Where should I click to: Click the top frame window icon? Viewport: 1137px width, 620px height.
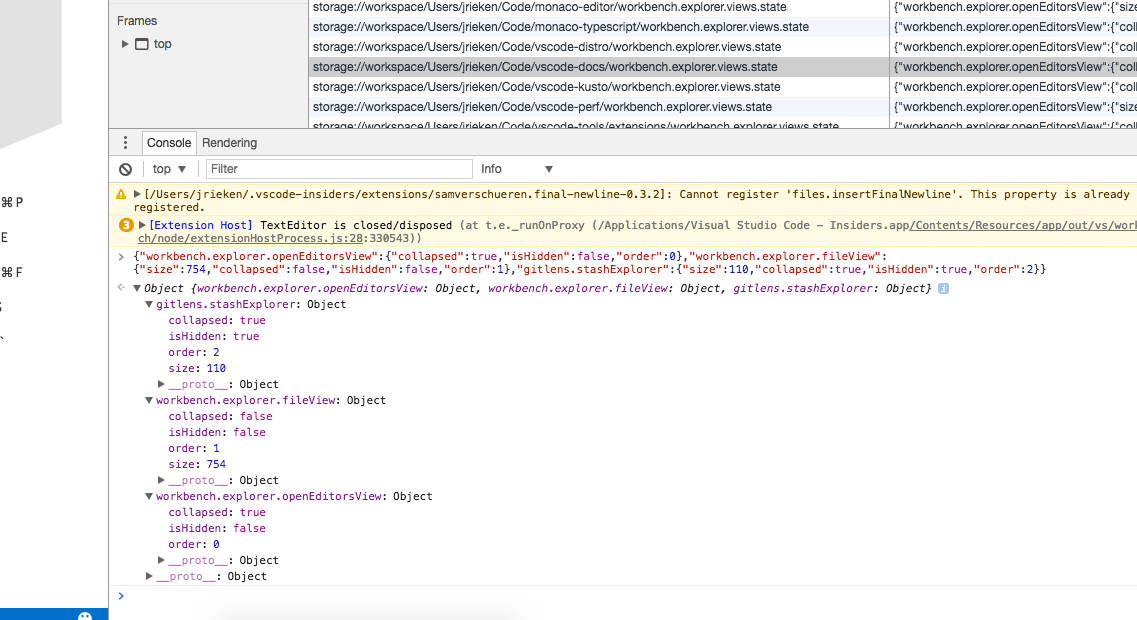click(x=142, y=44)
